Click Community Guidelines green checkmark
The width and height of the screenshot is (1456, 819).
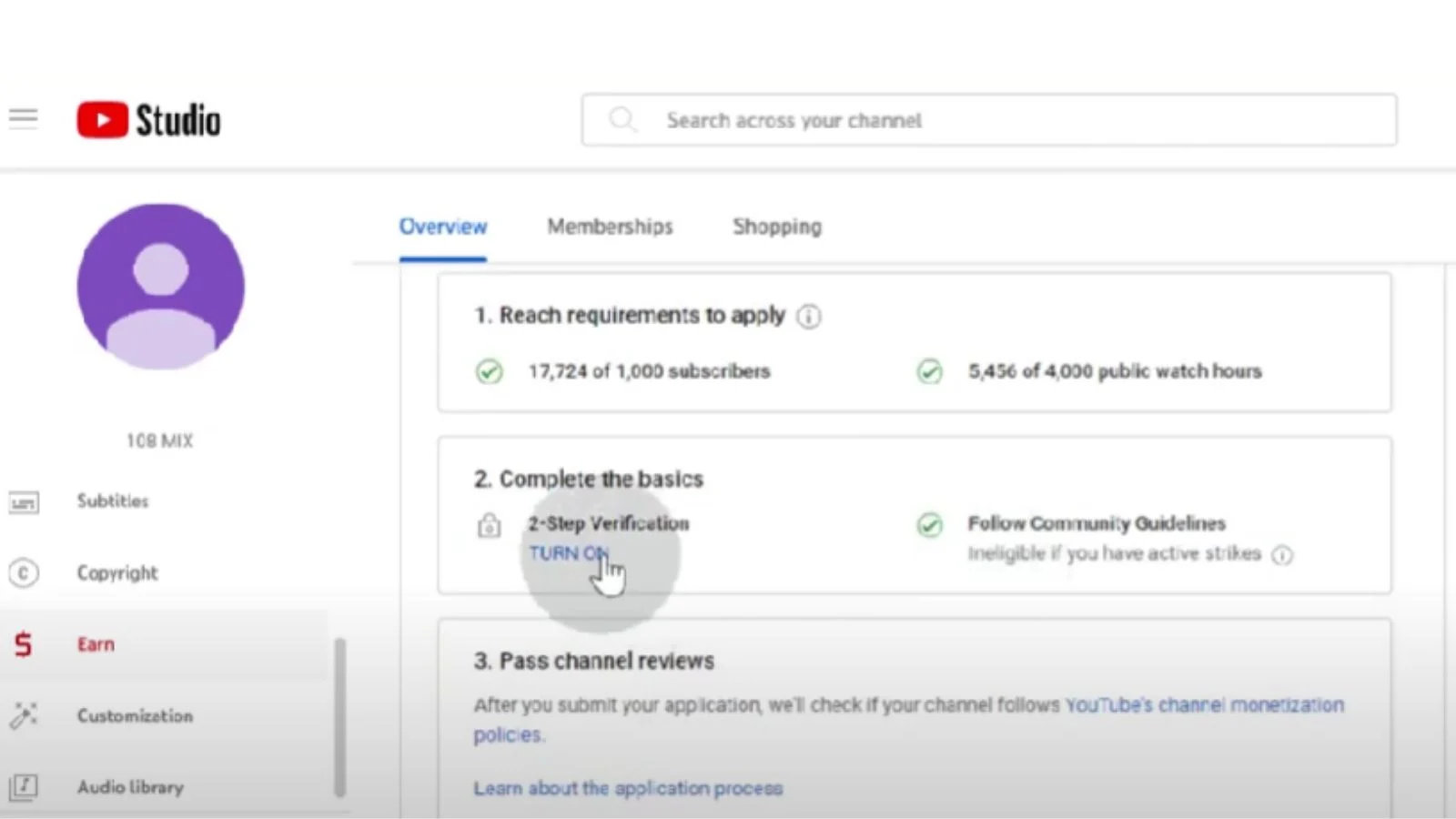pyautogui.click(x=929, y=525)
